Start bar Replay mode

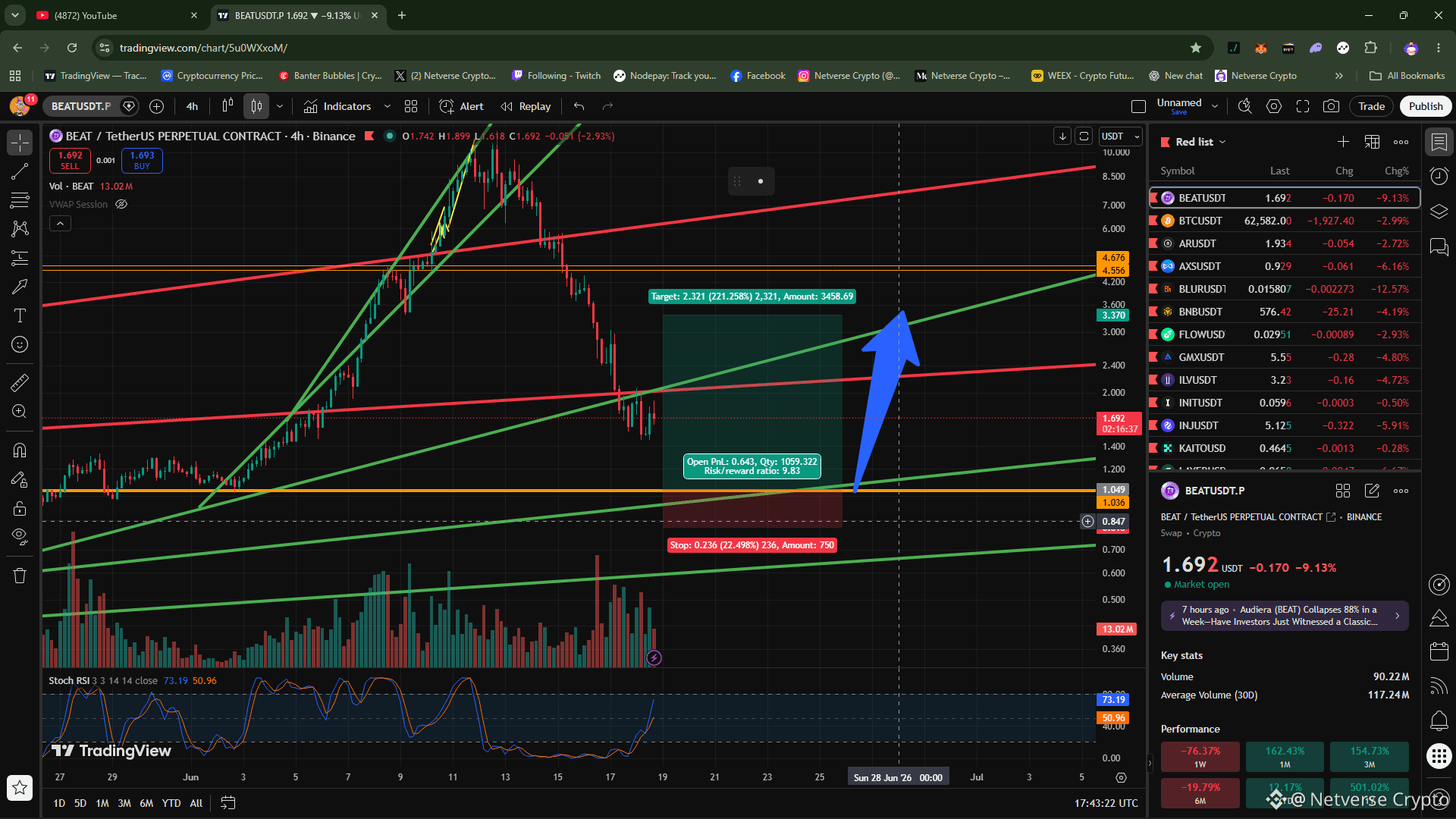526,106
